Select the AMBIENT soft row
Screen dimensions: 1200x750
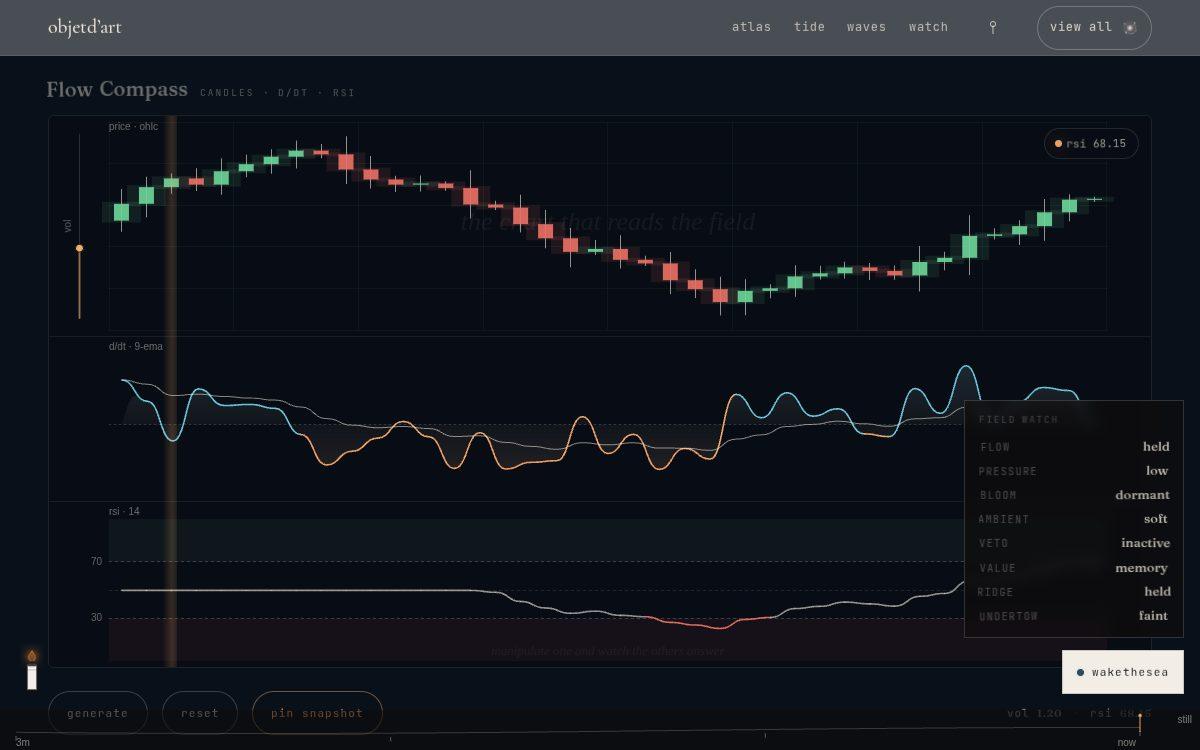pos(1074,519)
